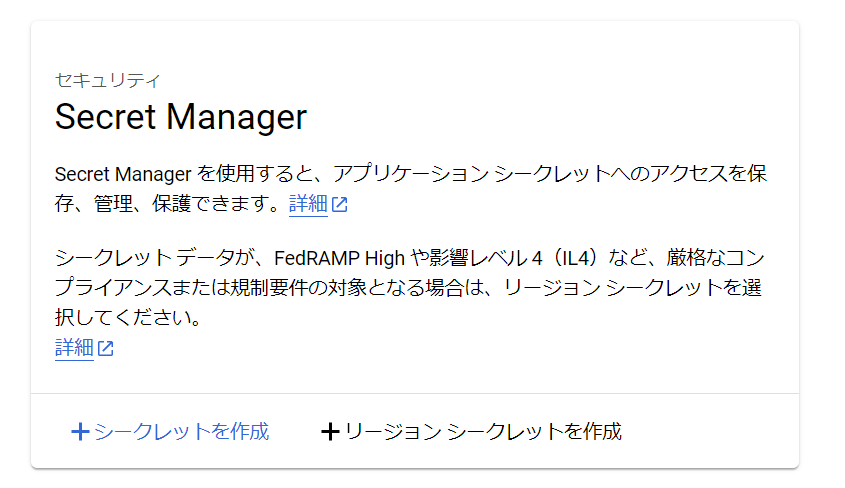Click external-link icon beside lower 詳細
The width and height of the screenshot is (845, 488).
coord(106,348)
